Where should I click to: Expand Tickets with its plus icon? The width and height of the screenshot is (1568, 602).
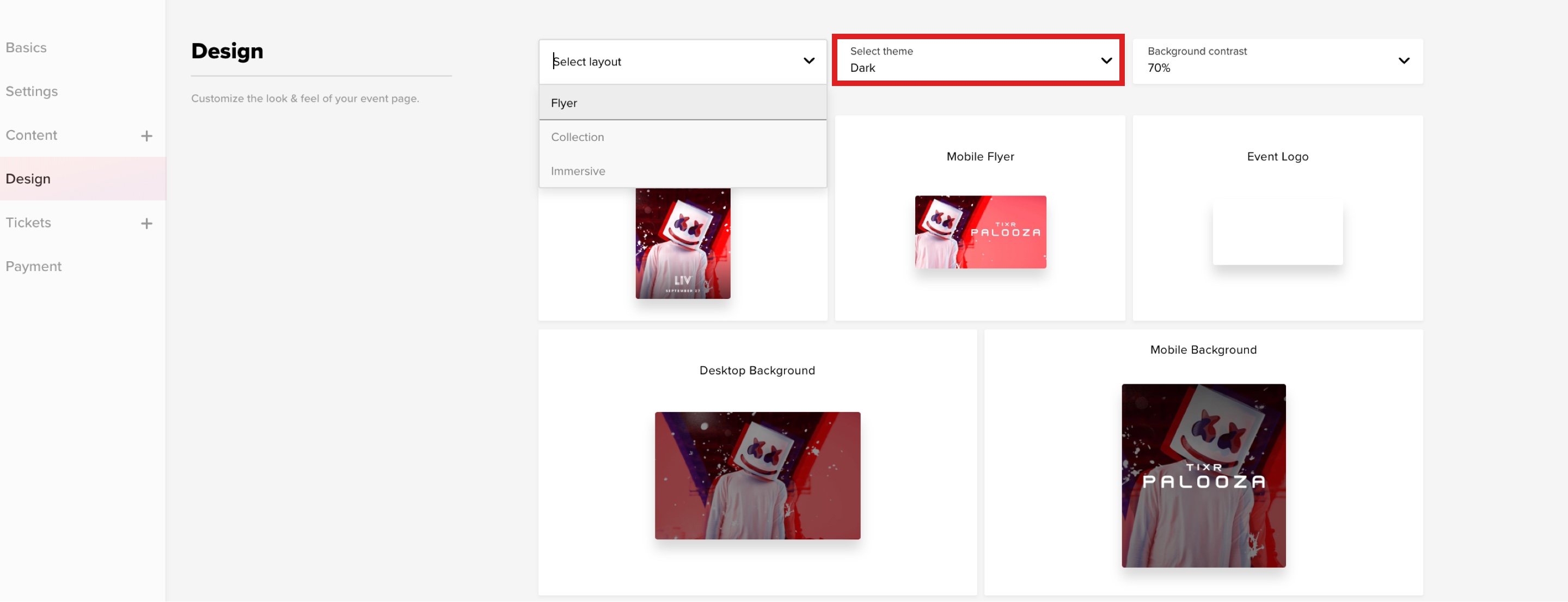(x=146, y=223)
